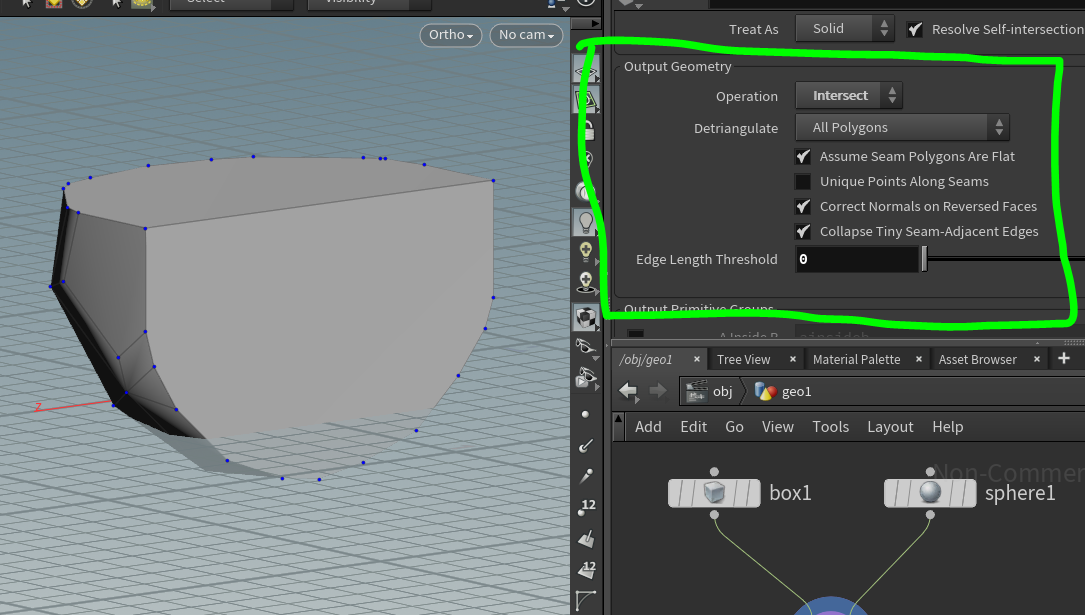Image resolution: width=1085 pixels, height=615 pixels.
Task: Enable Unique Points Along Seams checkbox
Action: [x=803, y=182]
